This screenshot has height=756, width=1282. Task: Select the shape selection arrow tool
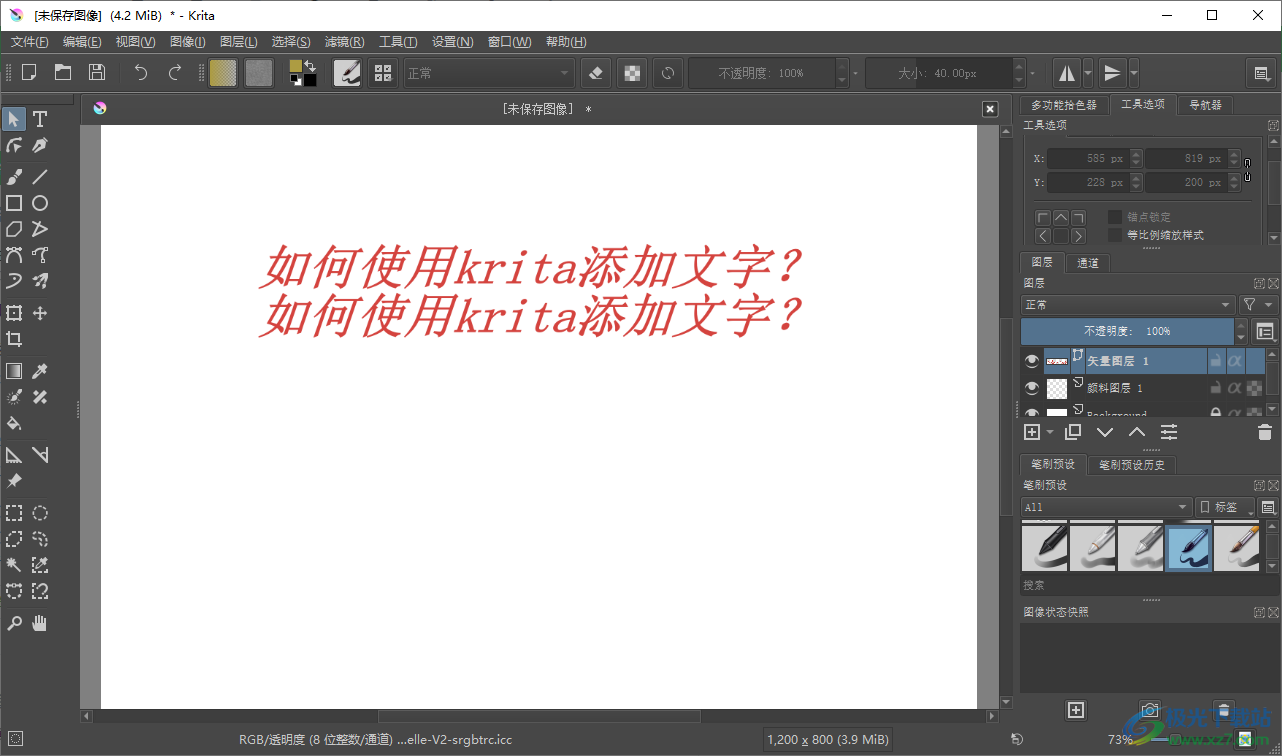click(x=14, y=119)
